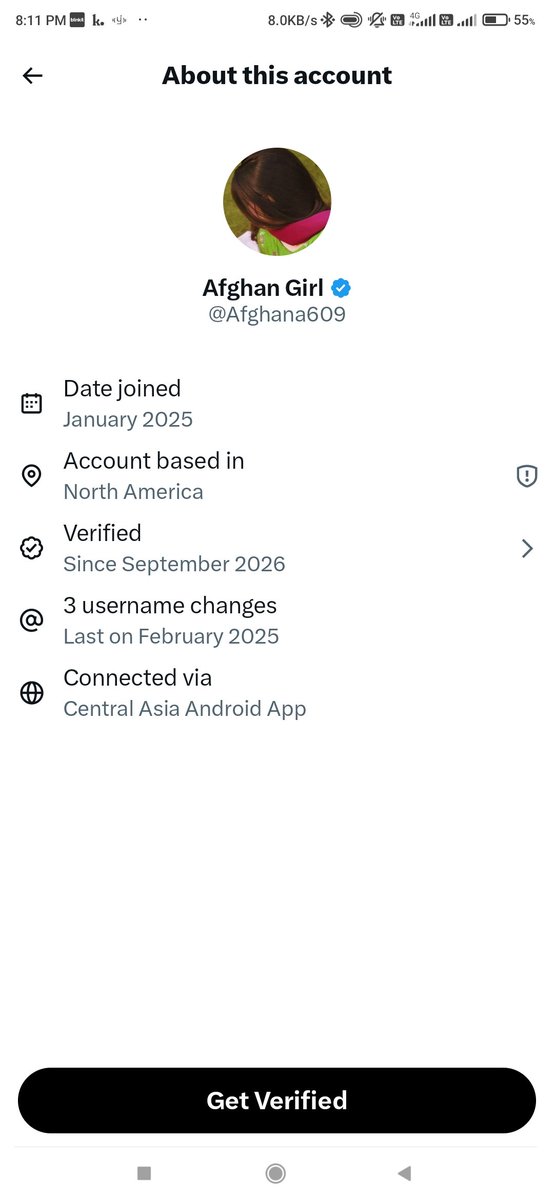Tap the back arrow icon
The image size is (554, 1200).
tap(33, 76)
